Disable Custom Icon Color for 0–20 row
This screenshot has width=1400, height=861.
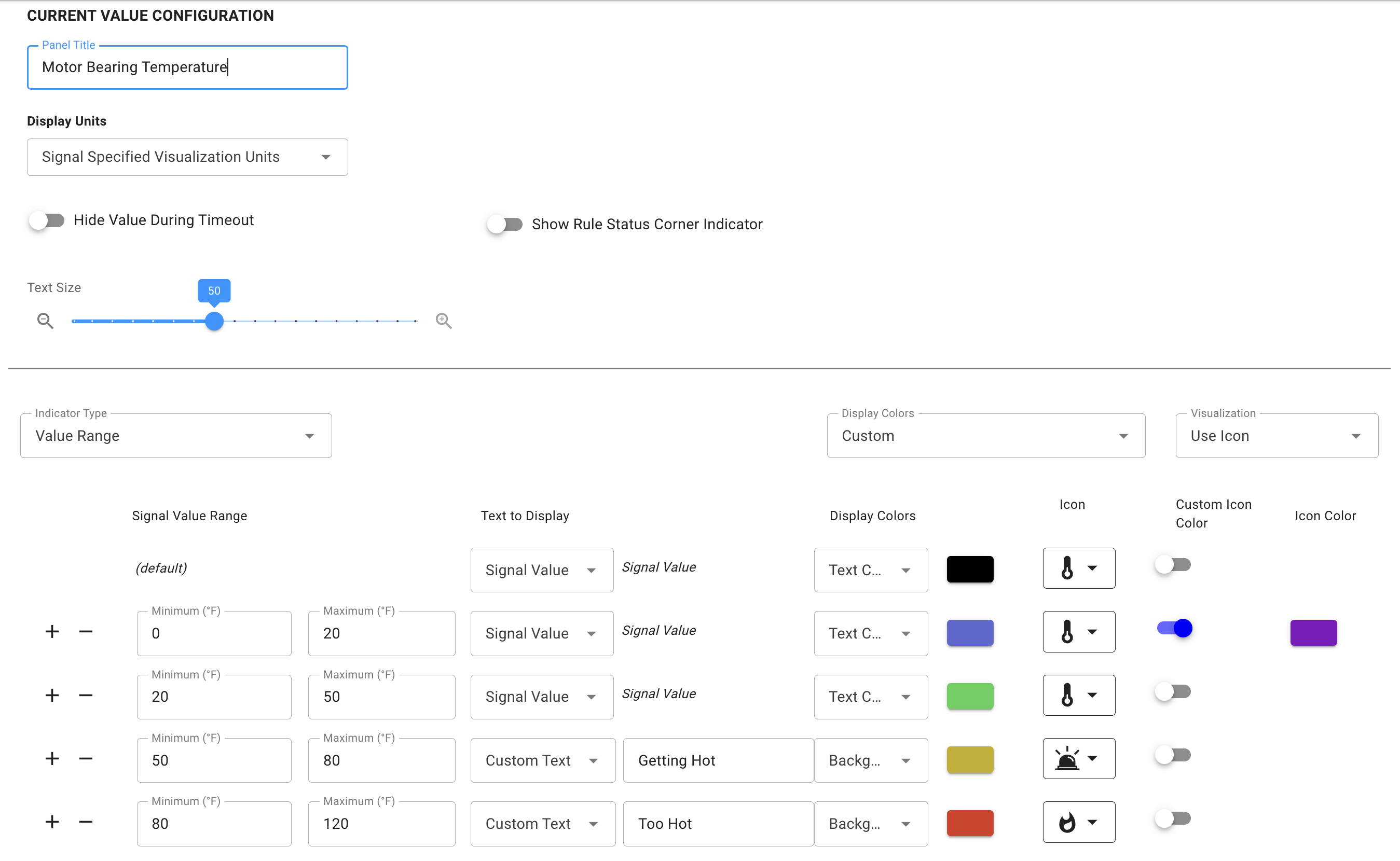(1174, 628)
